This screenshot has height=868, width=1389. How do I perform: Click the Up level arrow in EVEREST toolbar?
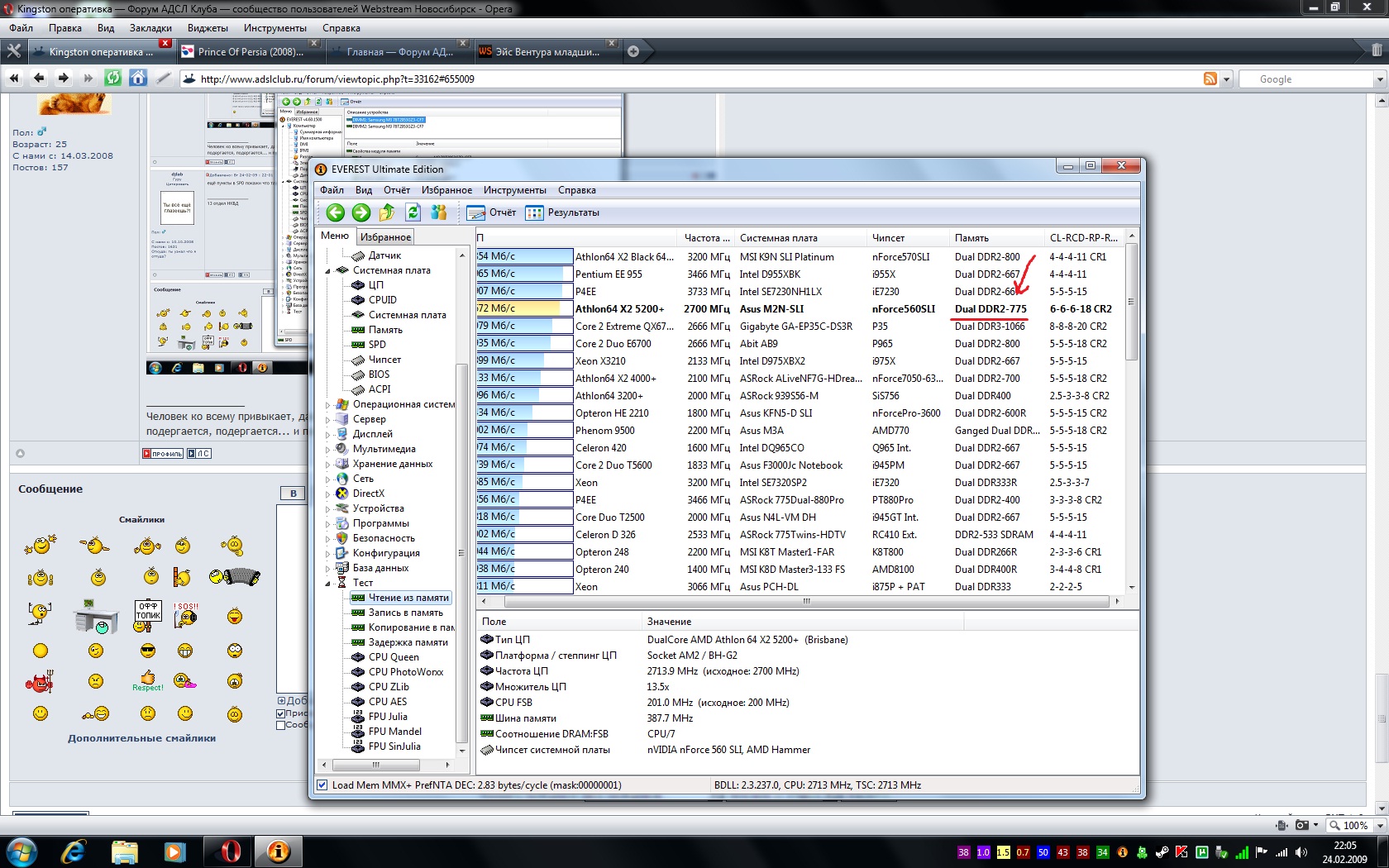[x=387, y=212]
